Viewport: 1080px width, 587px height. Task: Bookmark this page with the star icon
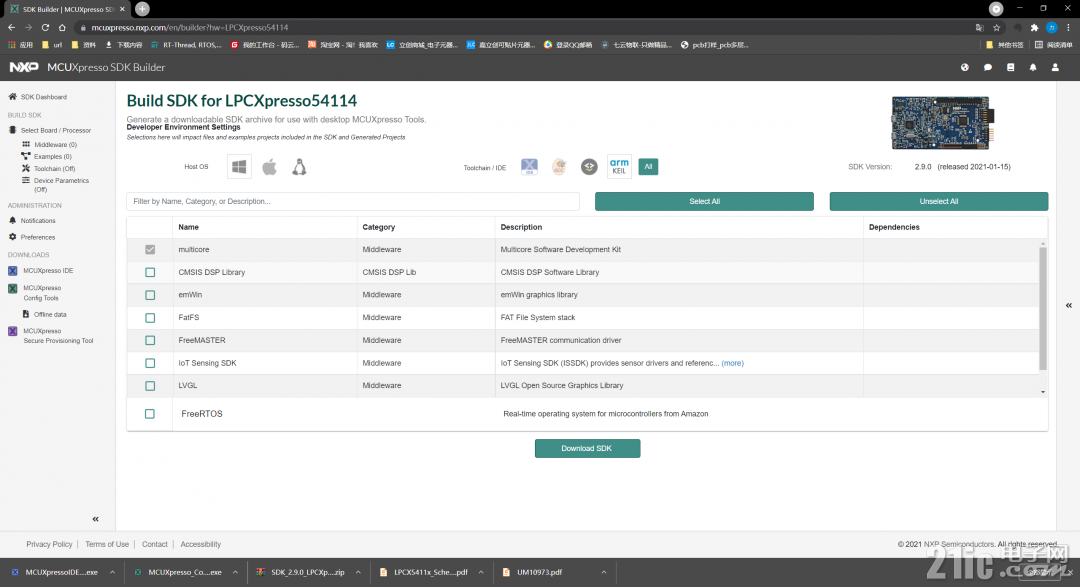997,28
